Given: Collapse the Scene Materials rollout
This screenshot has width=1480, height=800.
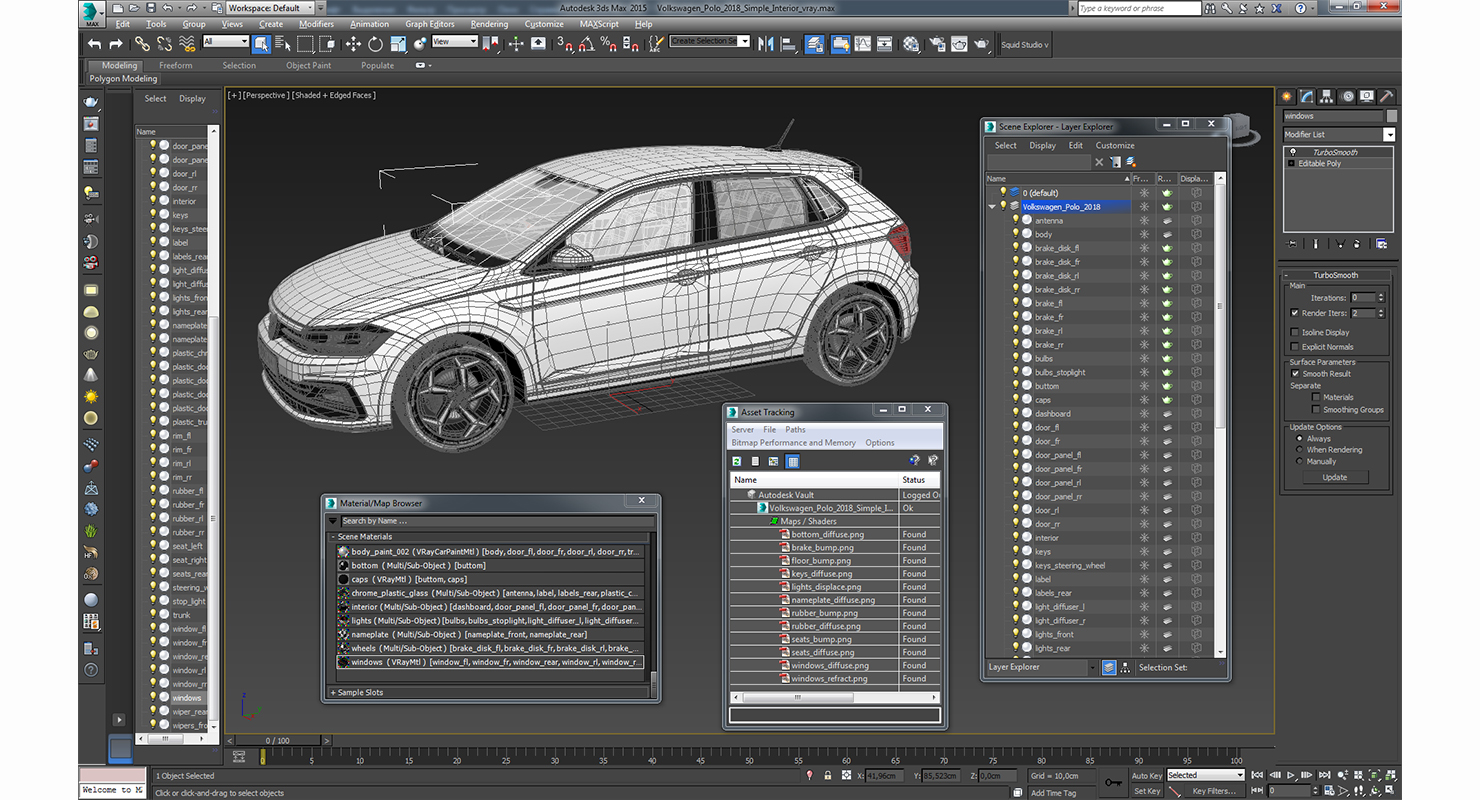Looking at the screenshot, I should 333,537.
